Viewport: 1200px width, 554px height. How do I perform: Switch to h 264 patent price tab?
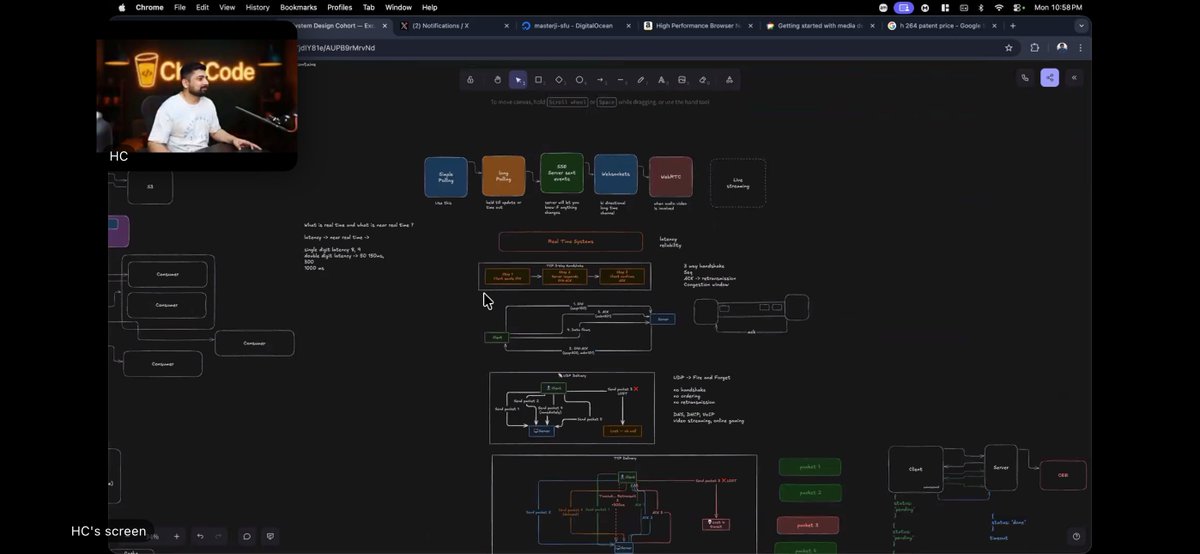click(x=943, y=26)
